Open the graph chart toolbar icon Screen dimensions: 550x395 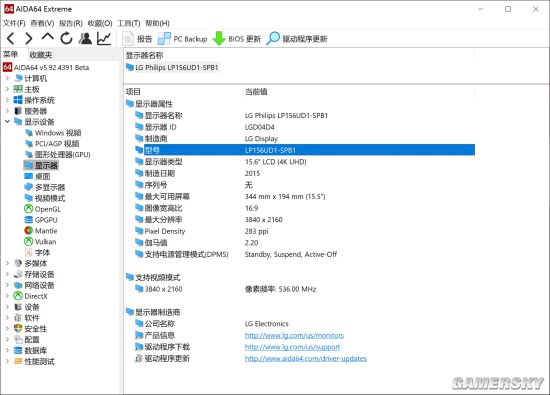click(104, 39)
